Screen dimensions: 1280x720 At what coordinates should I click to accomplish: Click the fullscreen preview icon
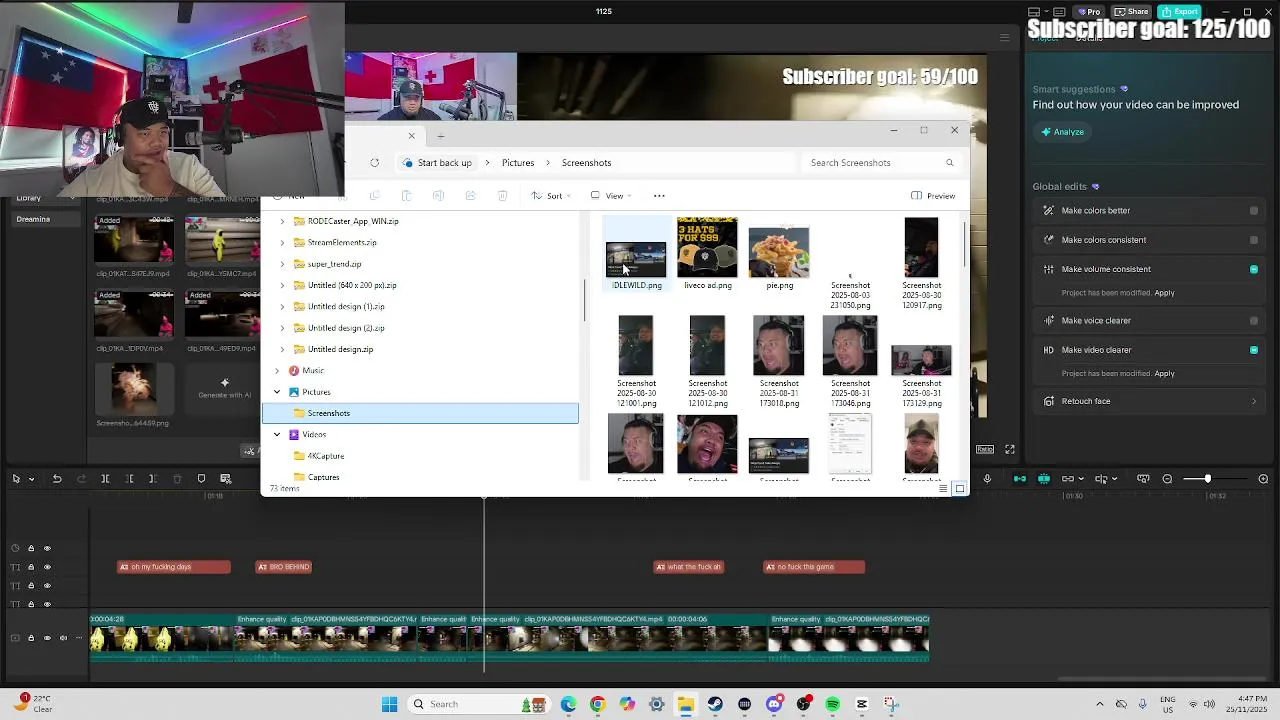[x=1010, y=450]
